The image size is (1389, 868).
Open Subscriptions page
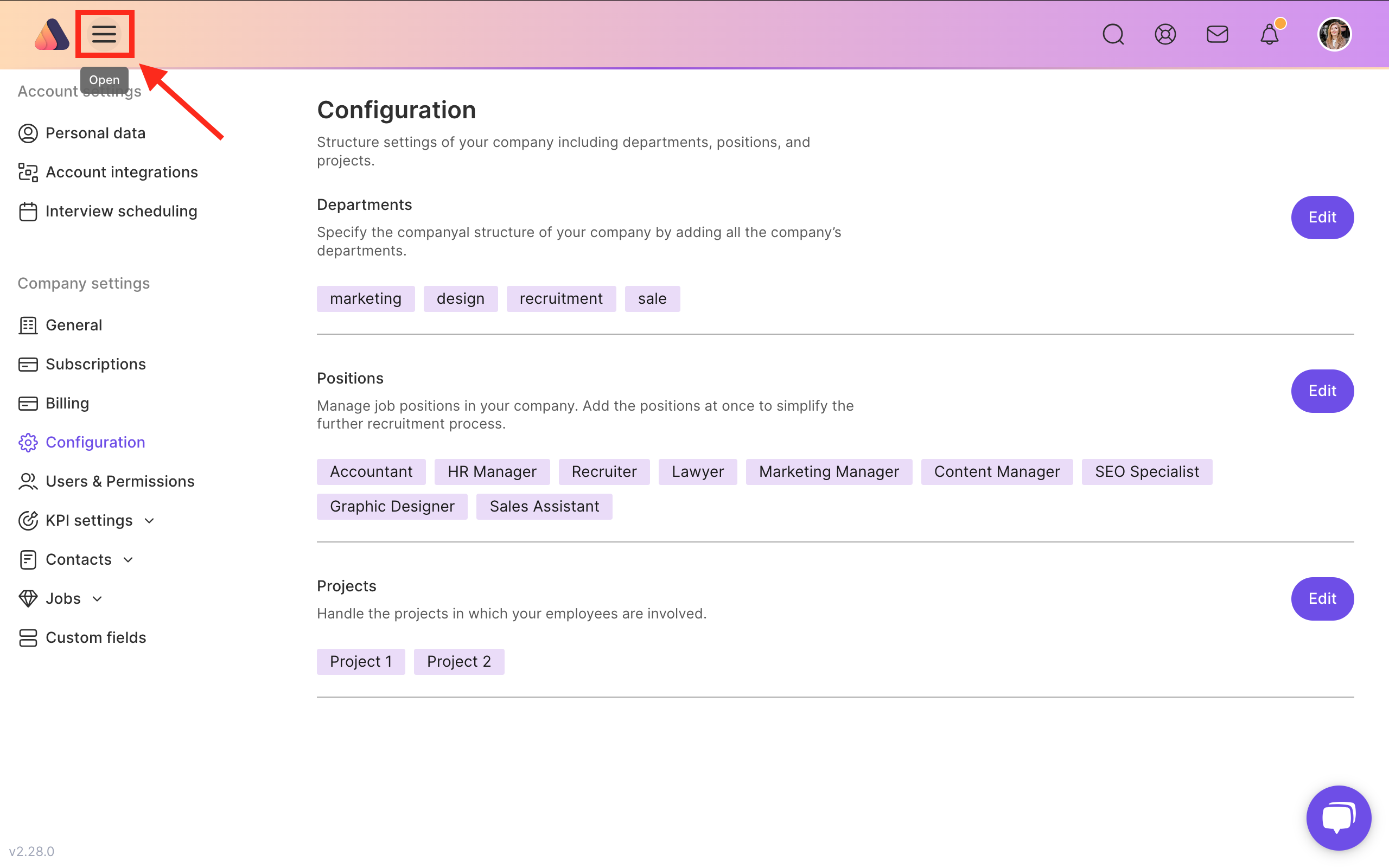tap(95, 364)
